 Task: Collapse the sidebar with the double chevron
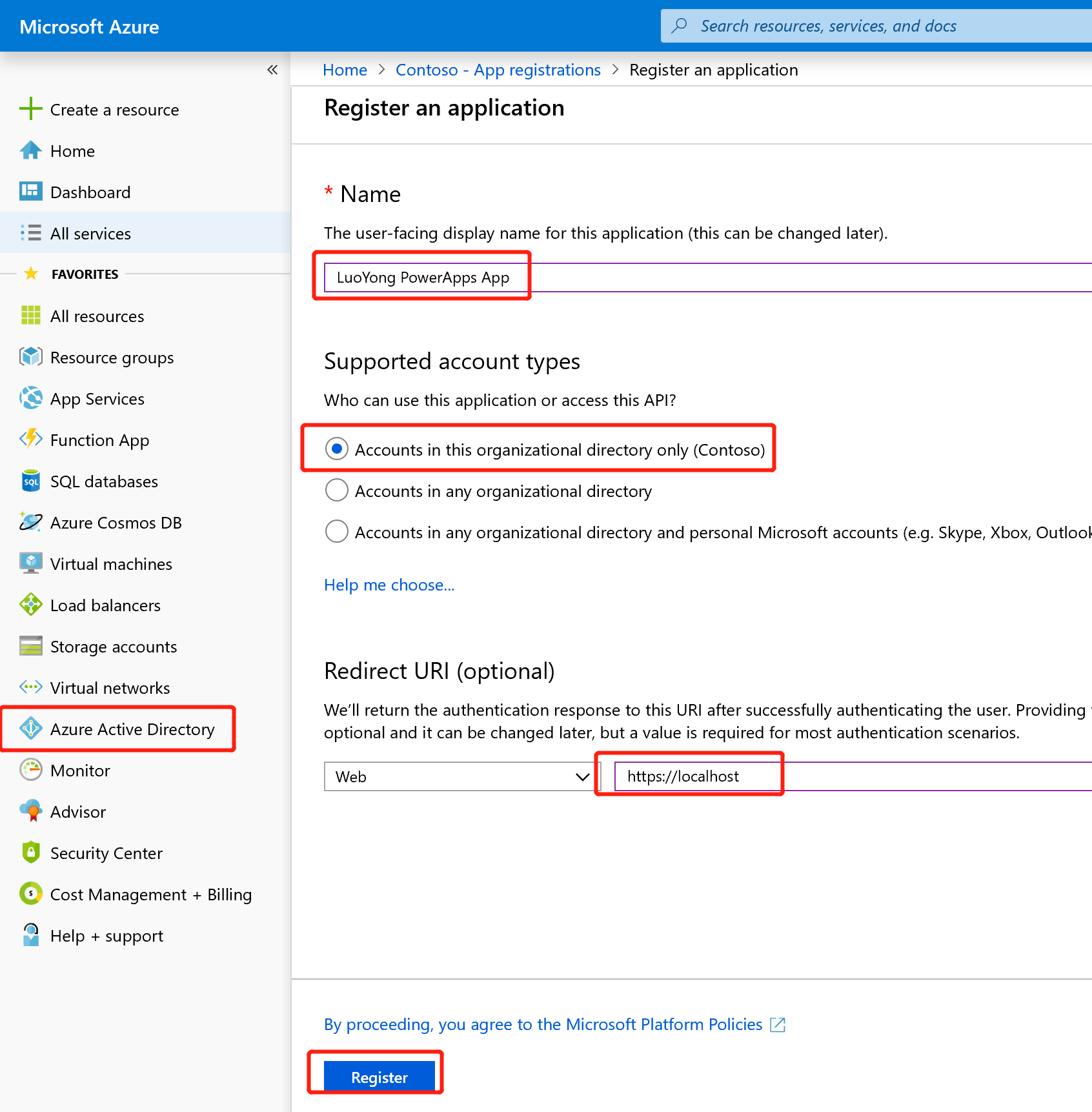pyautogui.click(x=272, y=70)
